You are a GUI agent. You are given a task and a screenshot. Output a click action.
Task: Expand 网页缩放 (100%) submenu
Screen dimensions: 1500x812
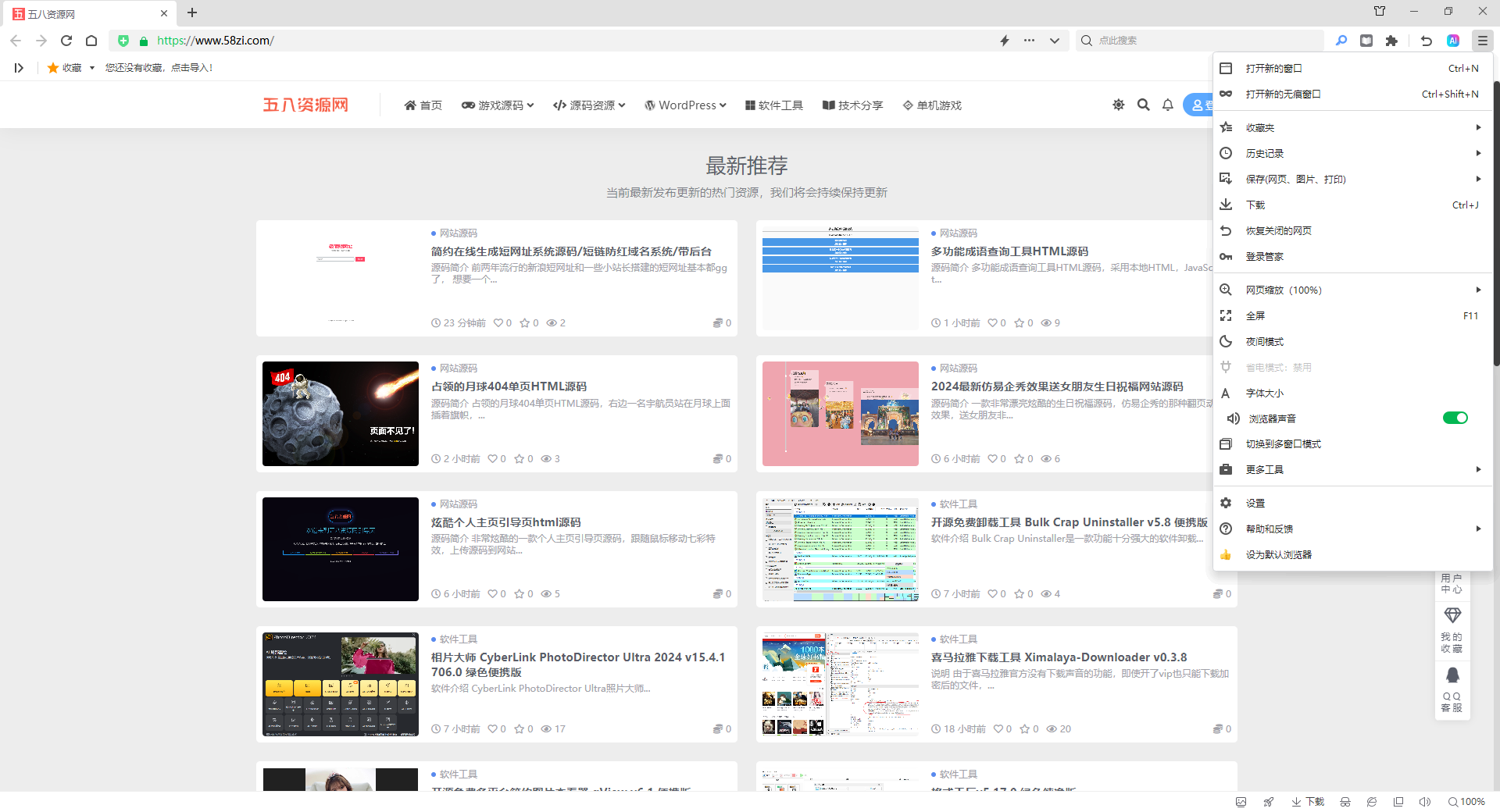coord(1352,290)
